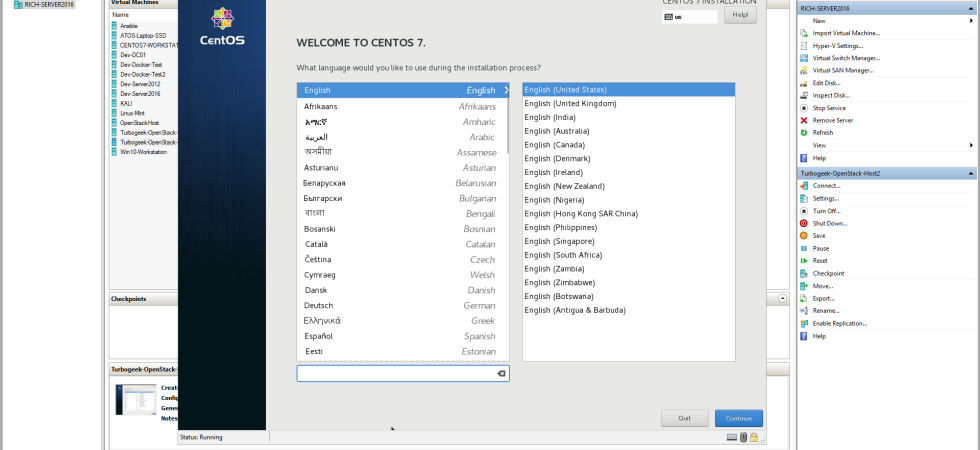Select Català language
Screen dimensions: 980x450
click(x=403, y=244)
